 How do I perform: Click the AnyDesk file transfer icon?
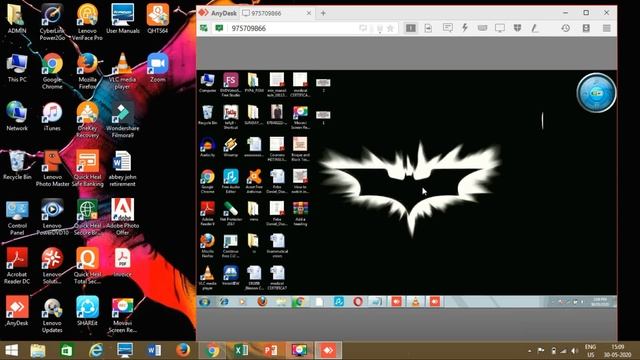[x=428, y=28]
